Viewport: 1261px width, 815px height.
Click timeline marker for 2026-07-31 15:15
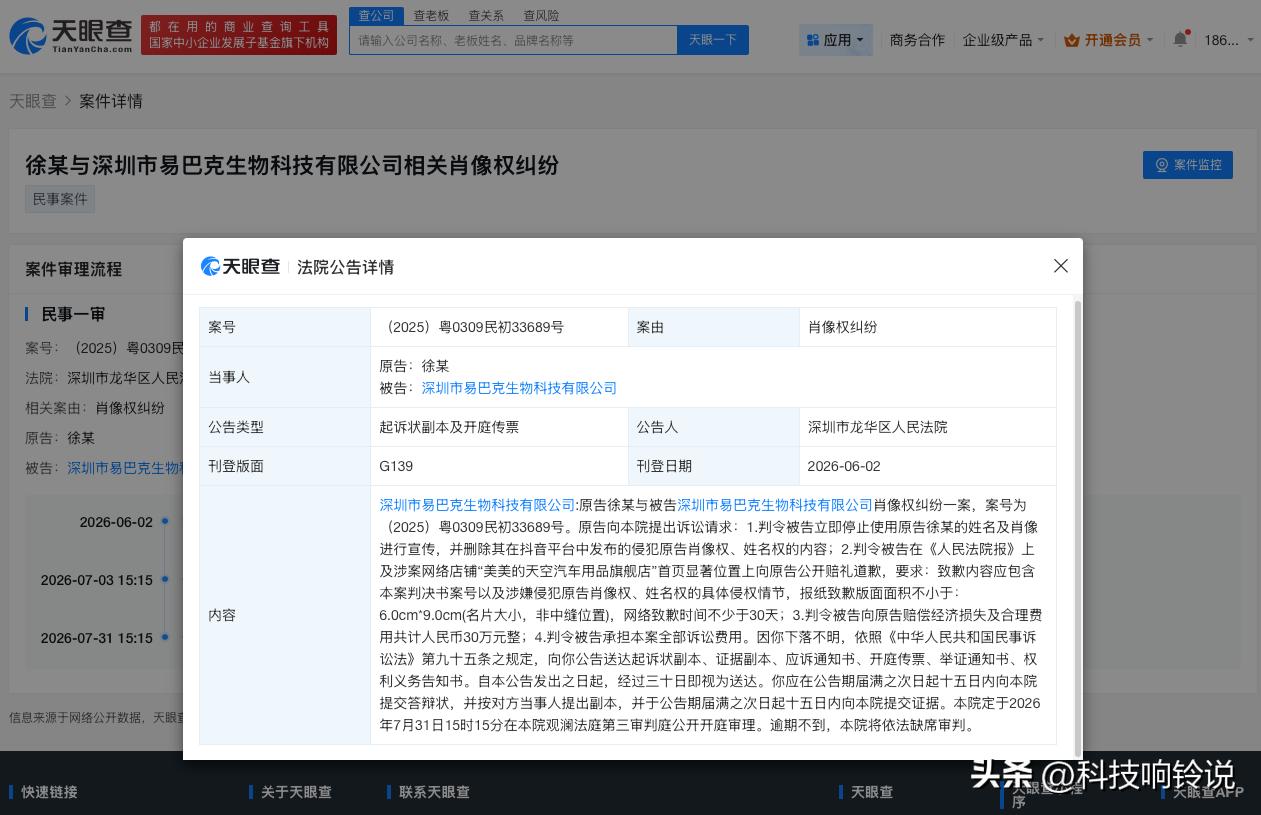click(165, 637)
